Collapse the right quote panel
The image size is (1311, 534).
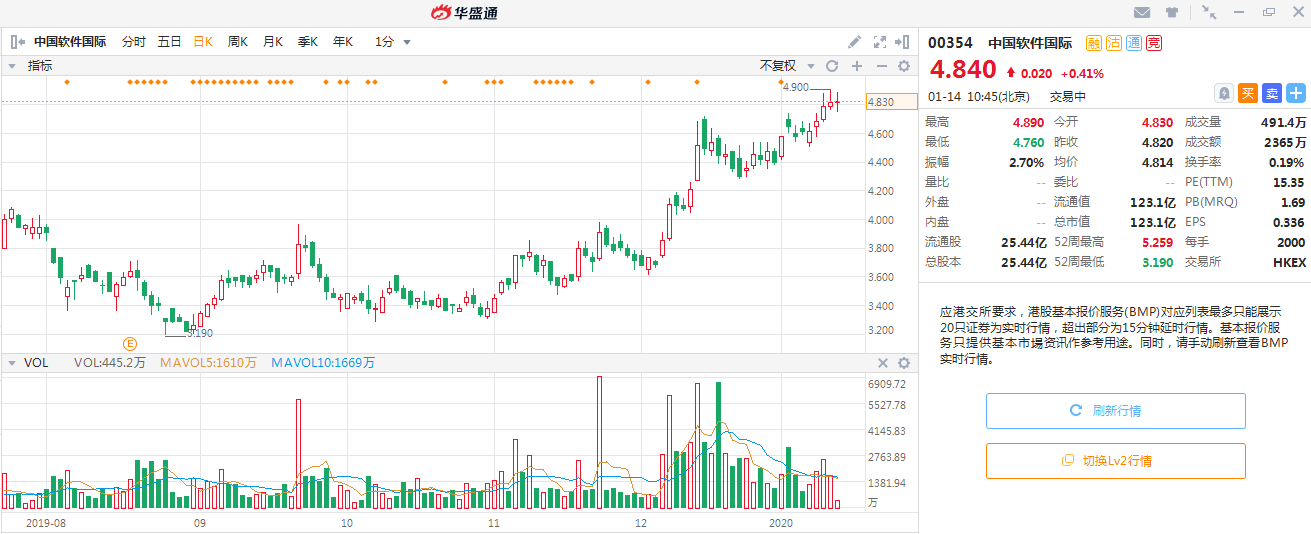click(905, 42)
